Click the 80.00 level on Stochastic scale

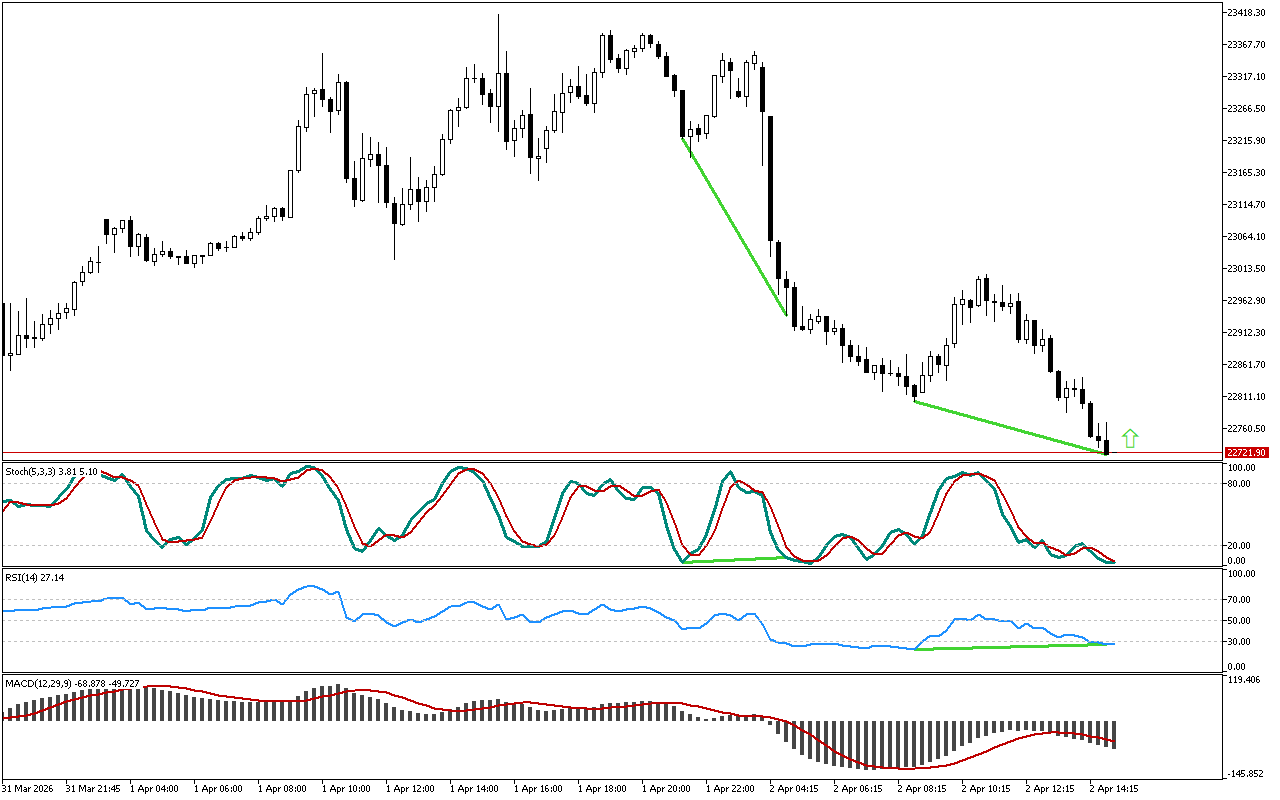[1241, 484]
